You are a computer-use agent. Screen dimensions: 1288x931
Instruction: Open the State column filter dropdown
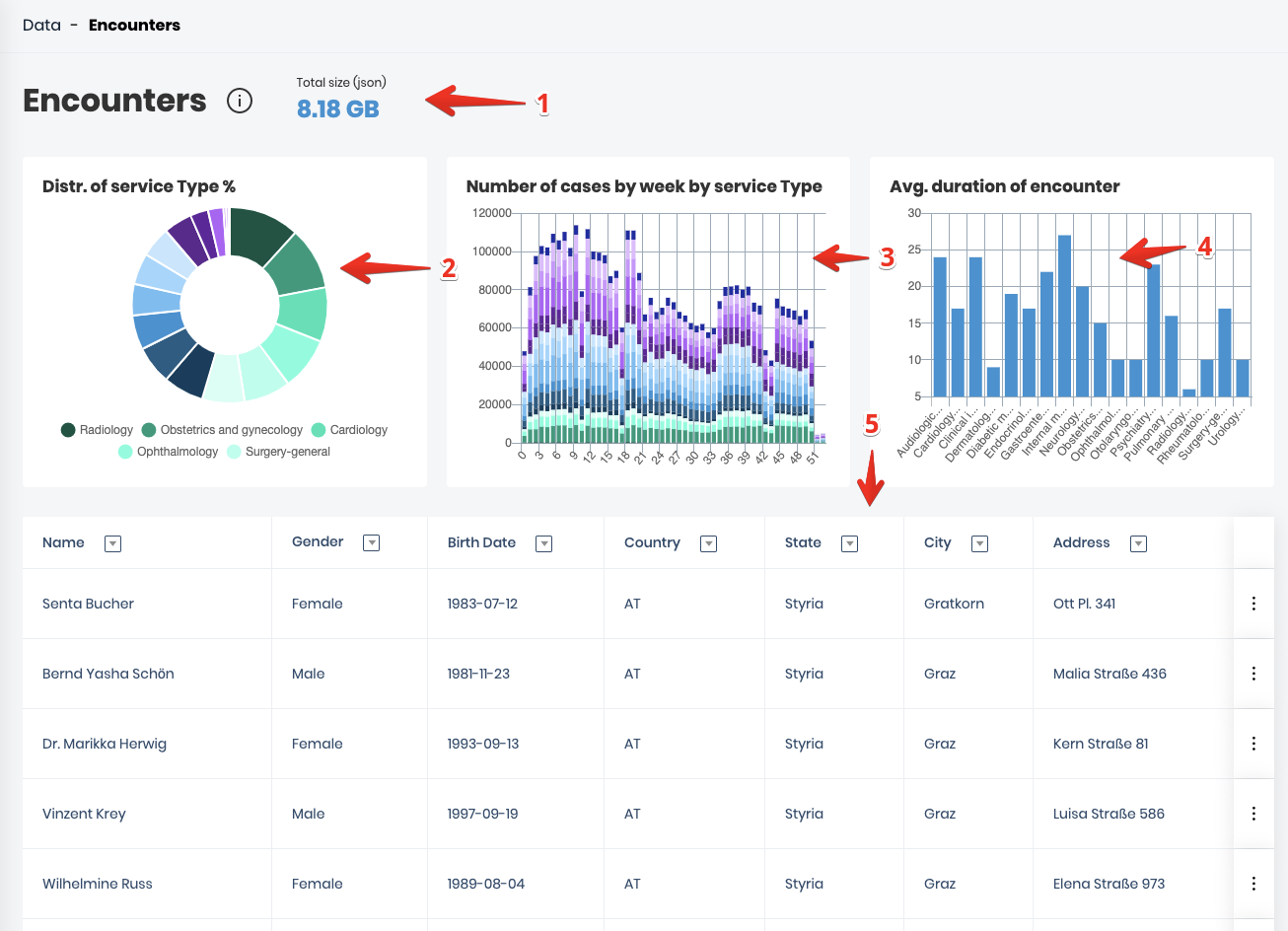click(849, 543)
